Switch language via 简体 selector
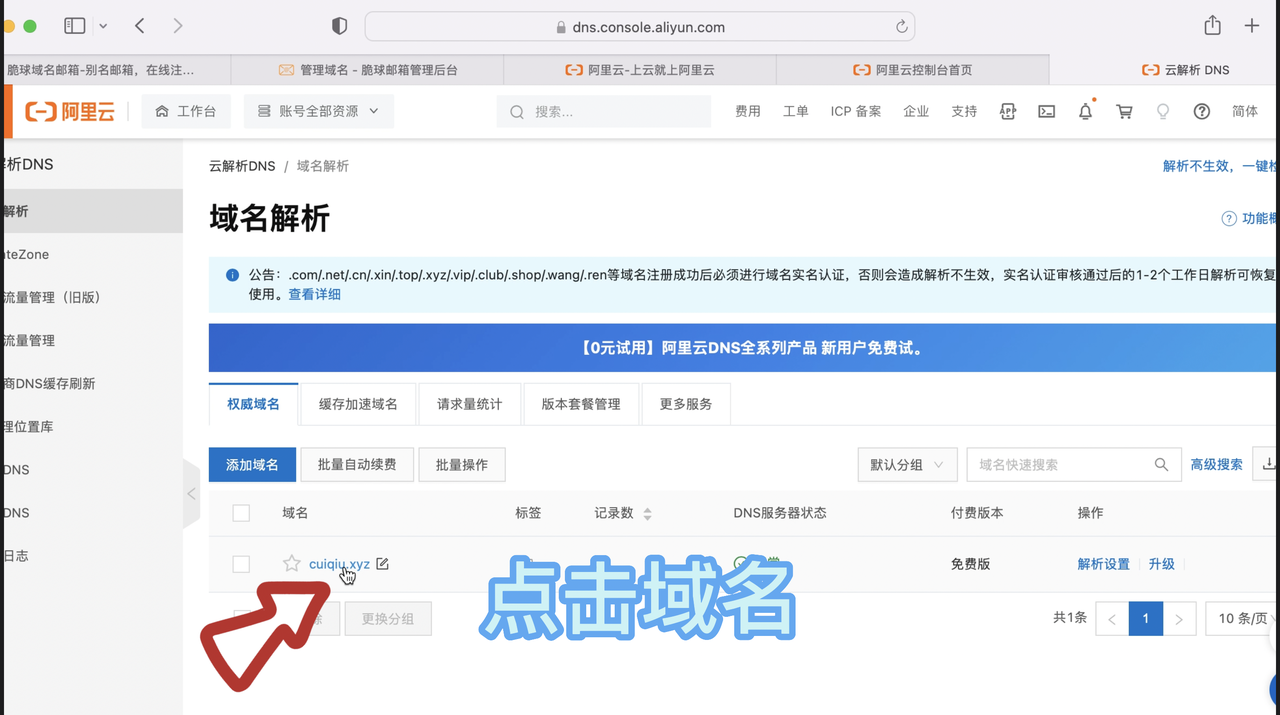This screenshot has width=1280, height=715. (1245, 111)
